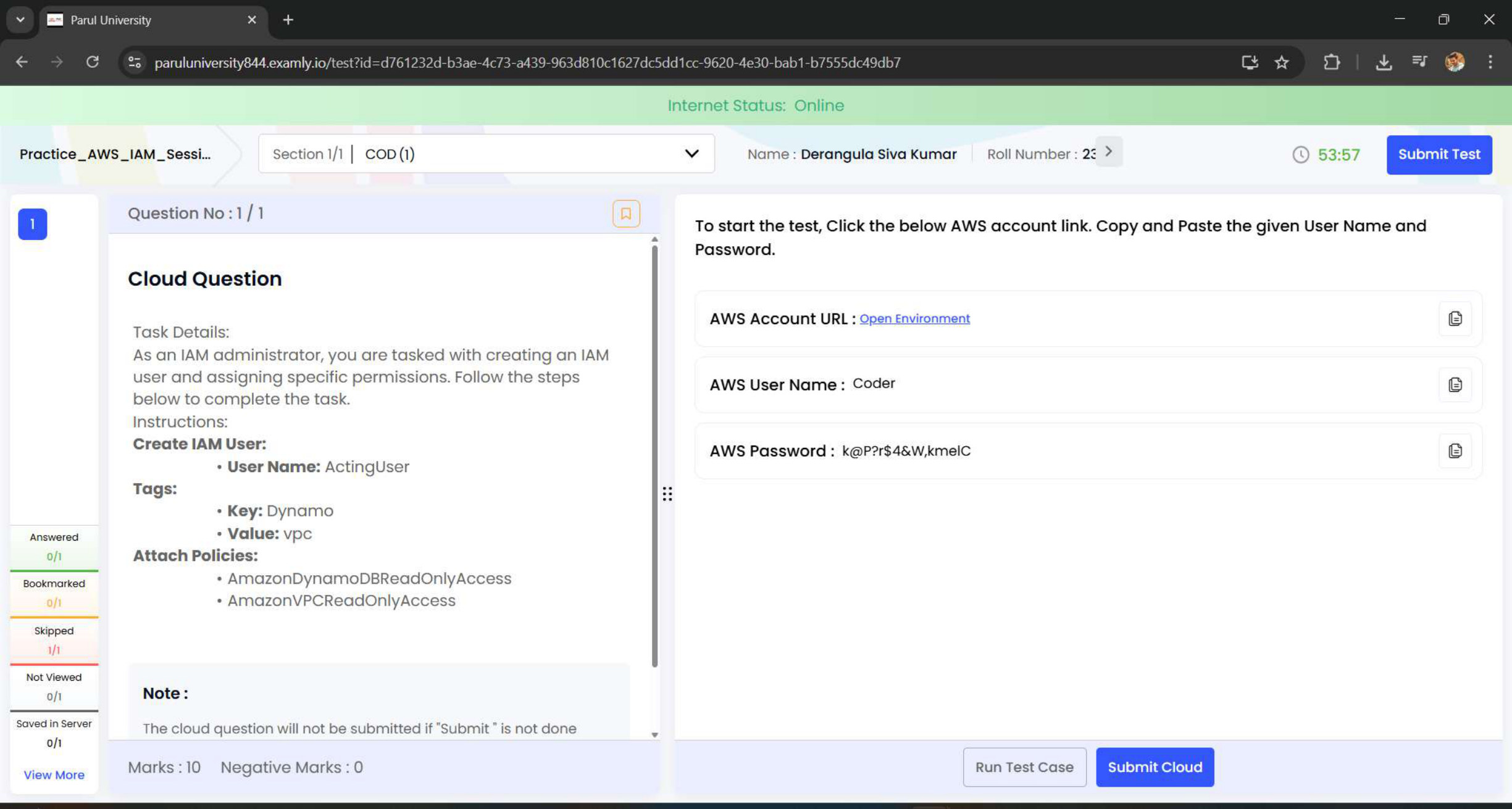Click the 53:57 timer value
The height and width of the screenshot is (809, 1512).
(x=1339, y=154)
